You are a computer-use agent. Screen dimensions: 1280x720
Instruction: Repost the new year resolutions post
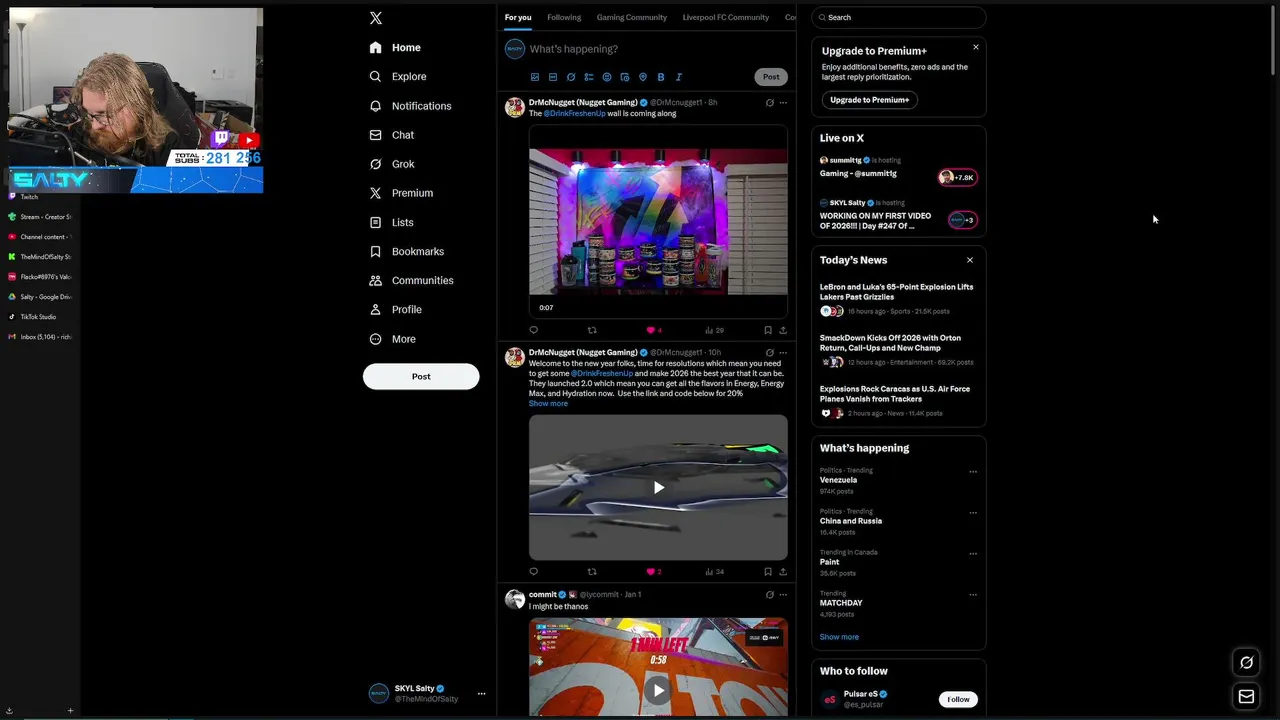tap(592, 572)
